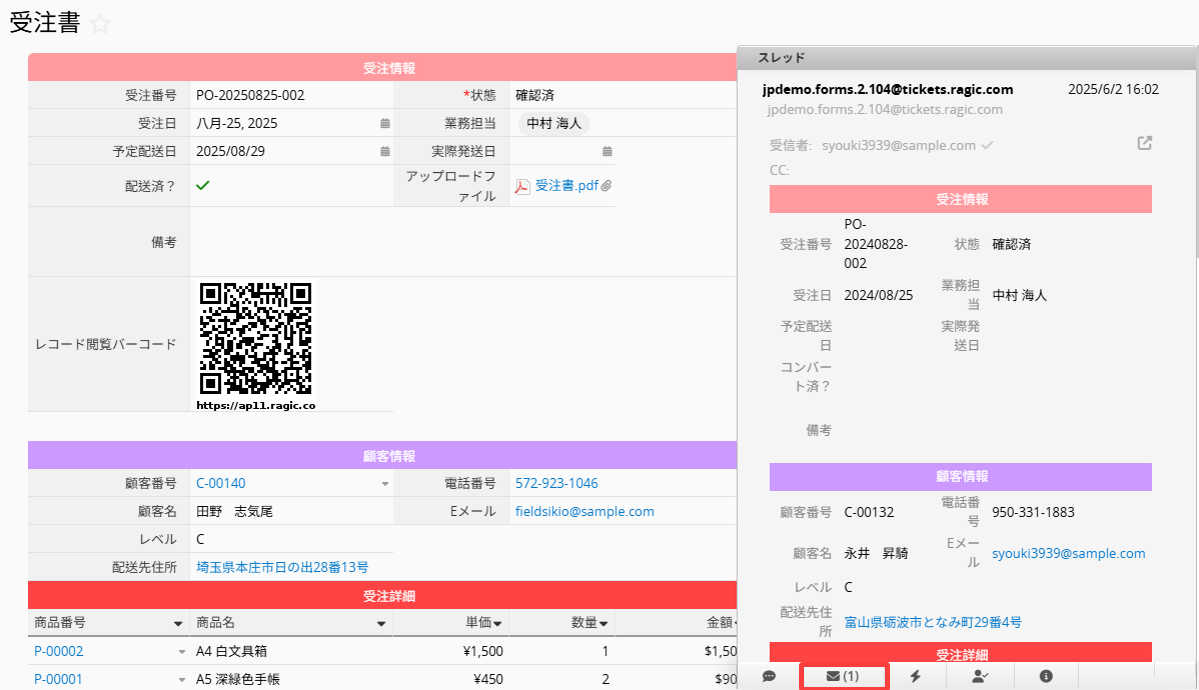Open email in new window icon
The image size is (1199, 690).
tap(1145, 143)
